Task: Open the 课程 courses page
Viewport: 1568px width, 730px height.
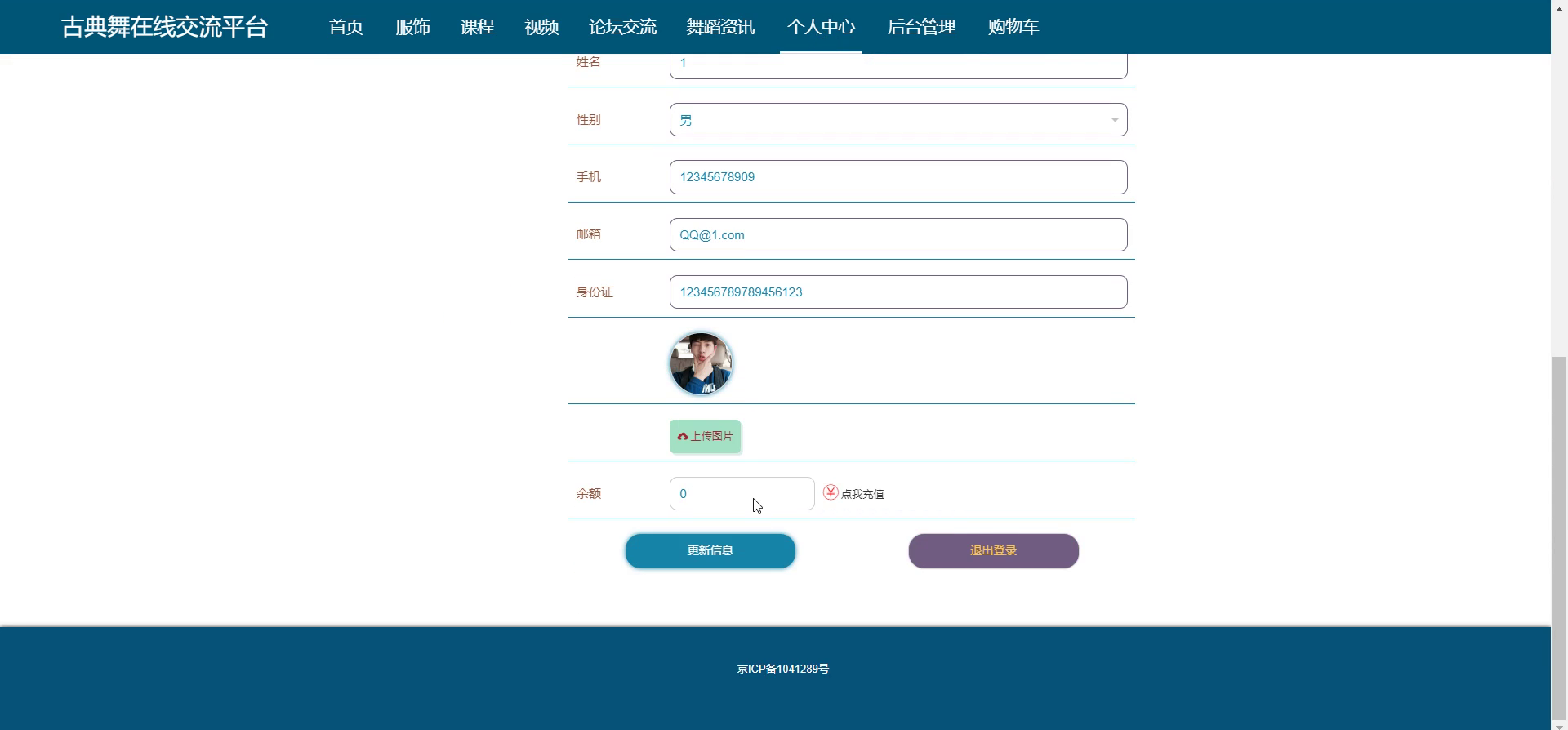Action: (x=477, y=27)
